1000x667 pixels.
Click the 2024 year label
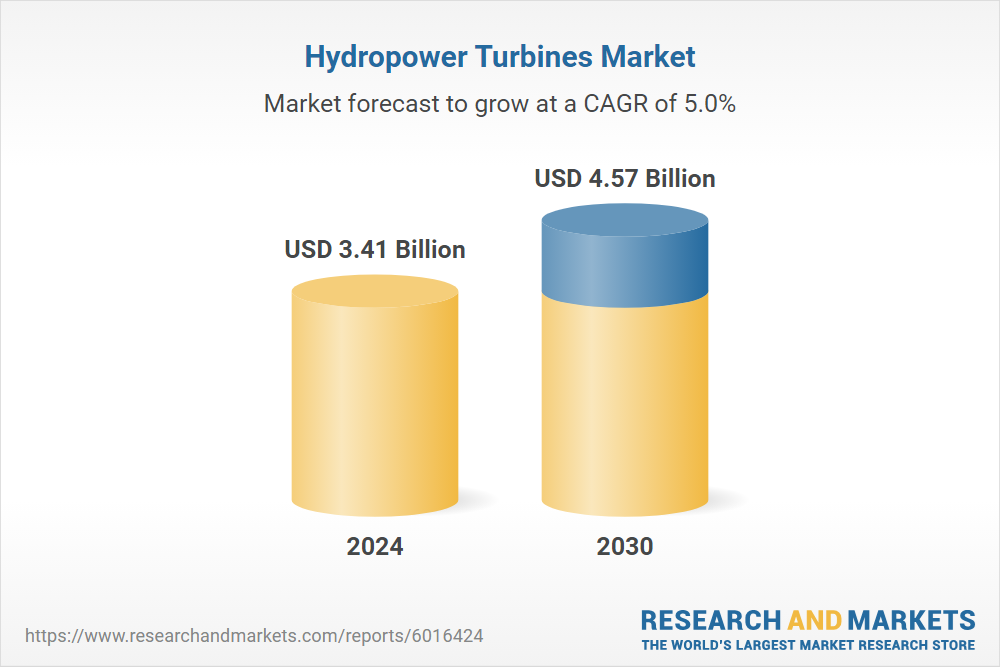pos(375,546)
